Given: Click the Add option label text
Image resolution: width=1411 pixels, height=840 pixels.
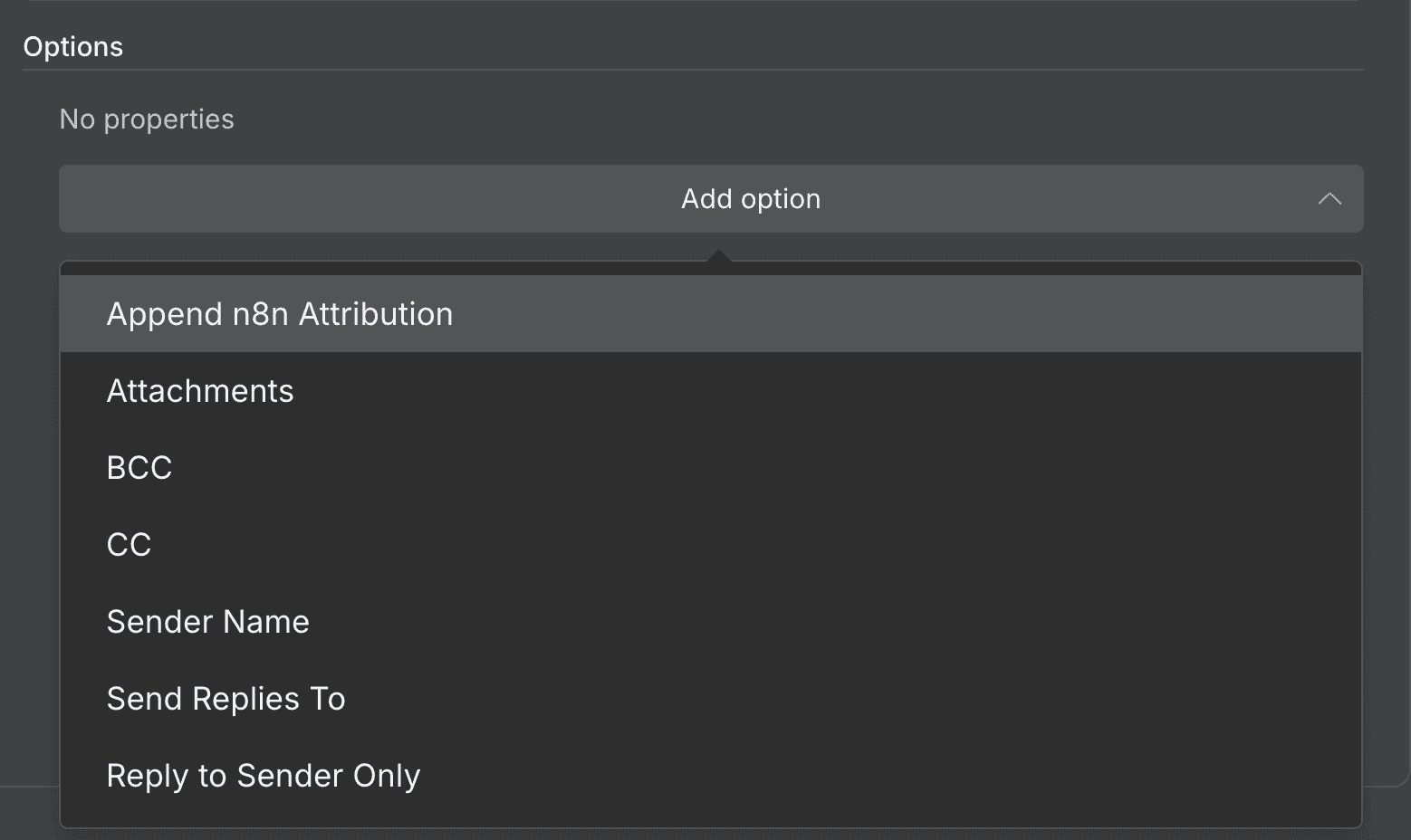Looking at the screenshot, I should coord(751,199).
